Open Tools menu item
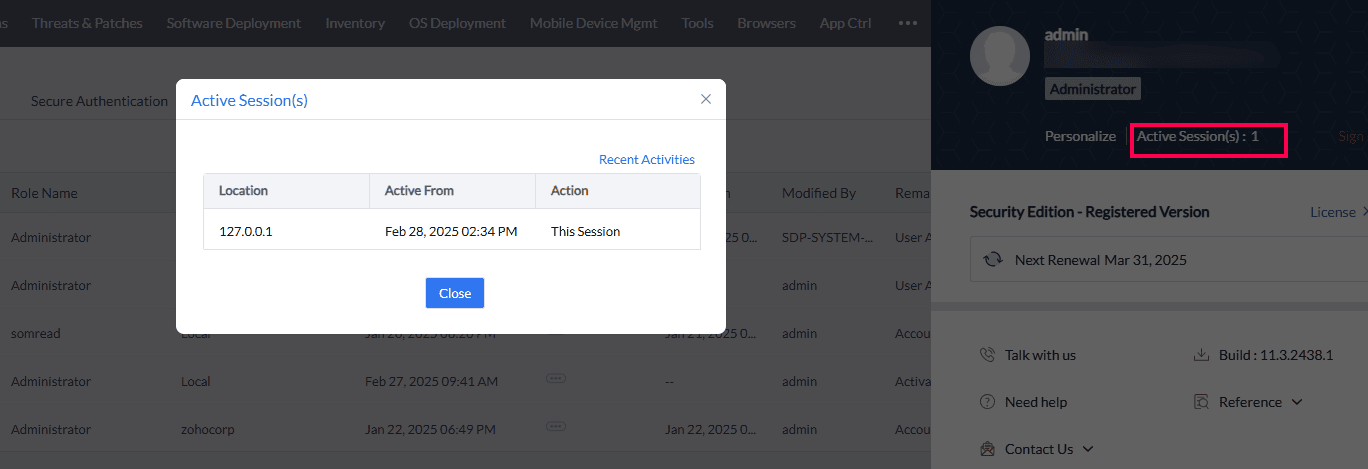 click(697, 22)
